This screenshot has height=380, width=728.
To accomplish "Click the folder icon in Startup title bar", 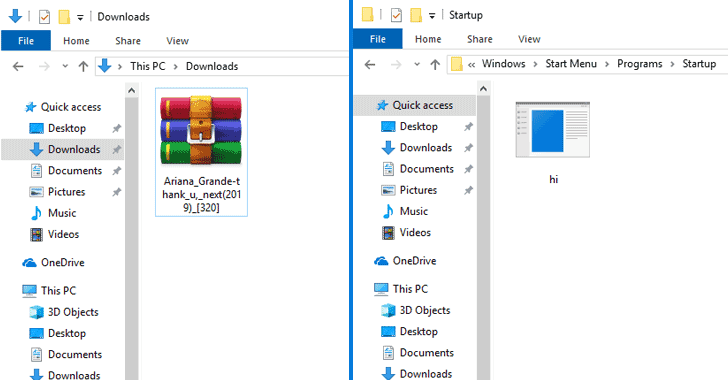I will point(367,14).
